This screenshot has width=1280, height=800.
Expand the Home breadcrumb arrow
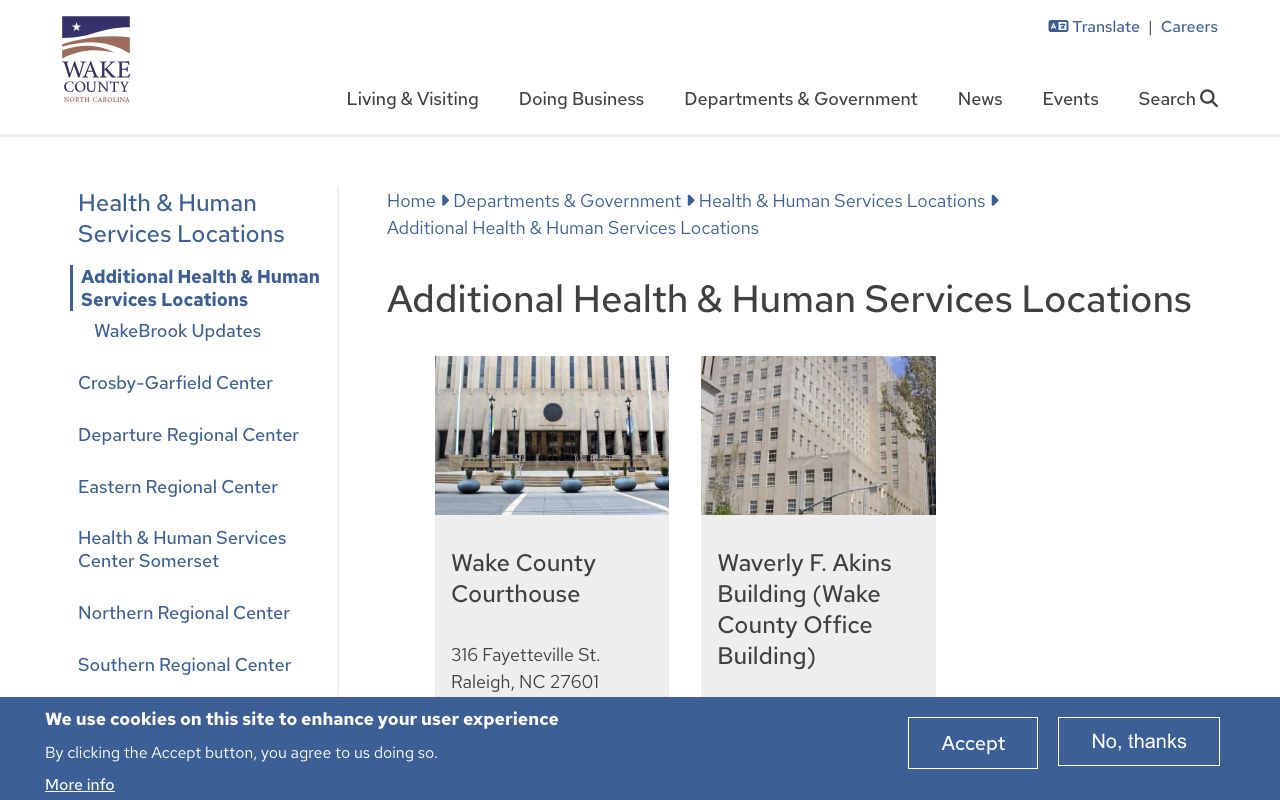point(444,200)
